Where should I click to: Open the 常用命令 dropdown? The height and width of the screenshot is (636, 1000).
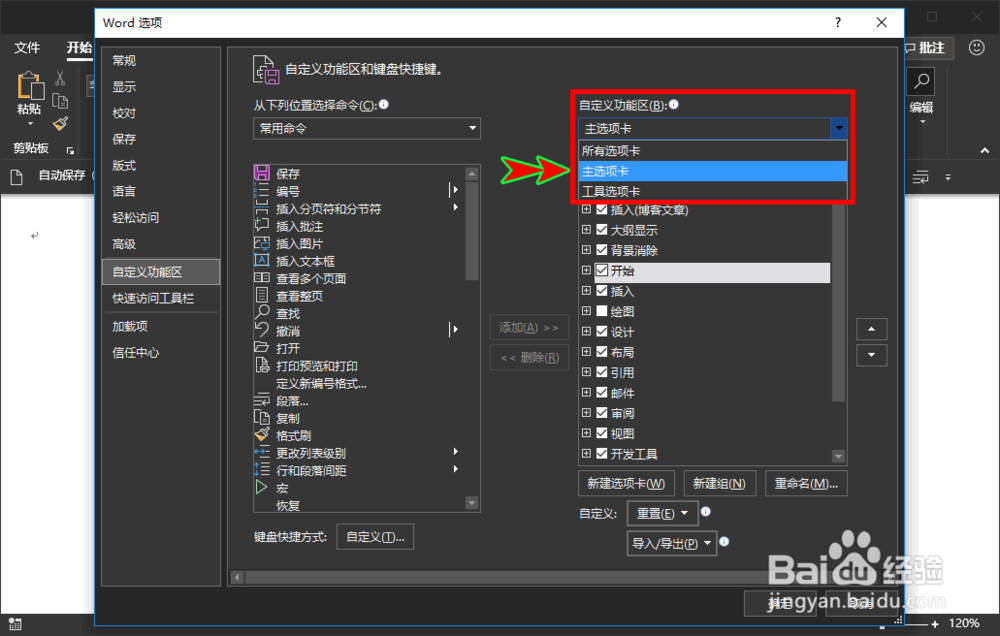(x=366, y=128)
